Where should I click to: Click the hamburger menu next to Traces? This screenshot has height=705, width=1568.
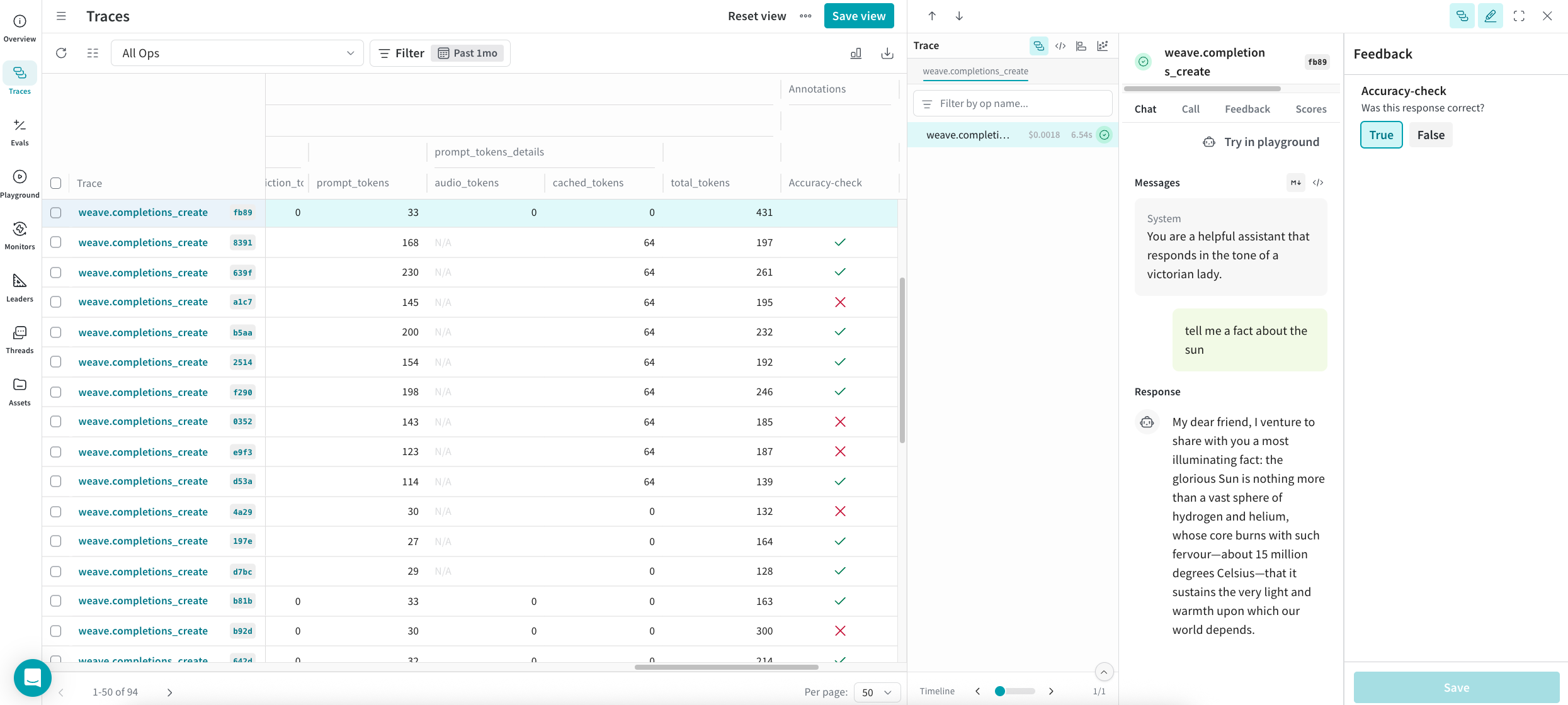[x=61, y=16]
